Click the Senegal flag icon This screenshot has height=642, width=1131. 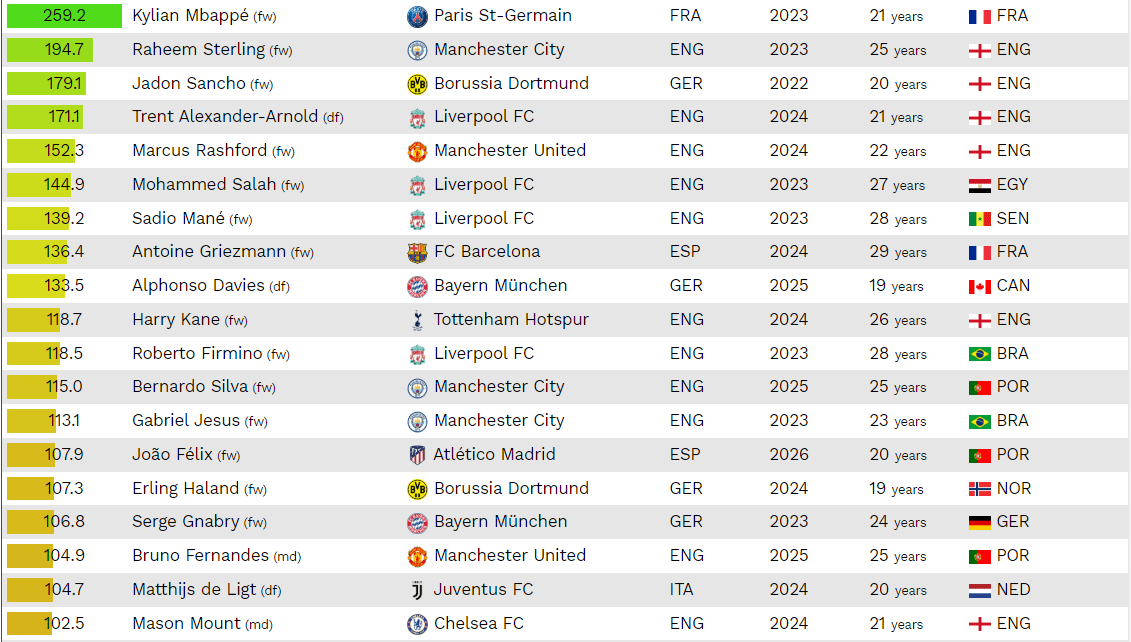980,219
